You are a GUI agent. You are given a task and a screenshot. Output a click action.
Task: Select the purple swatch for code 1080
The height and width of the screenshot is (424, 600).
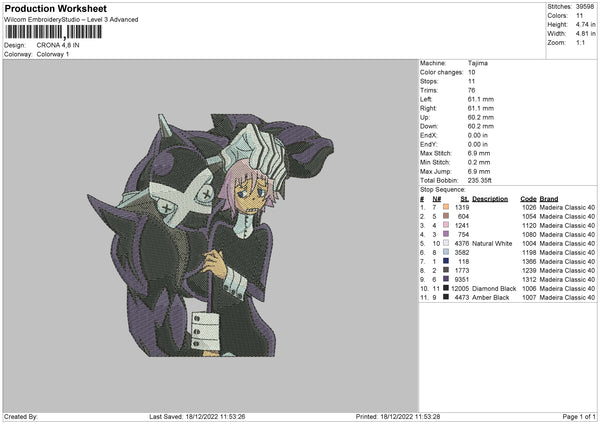(446, 234)
